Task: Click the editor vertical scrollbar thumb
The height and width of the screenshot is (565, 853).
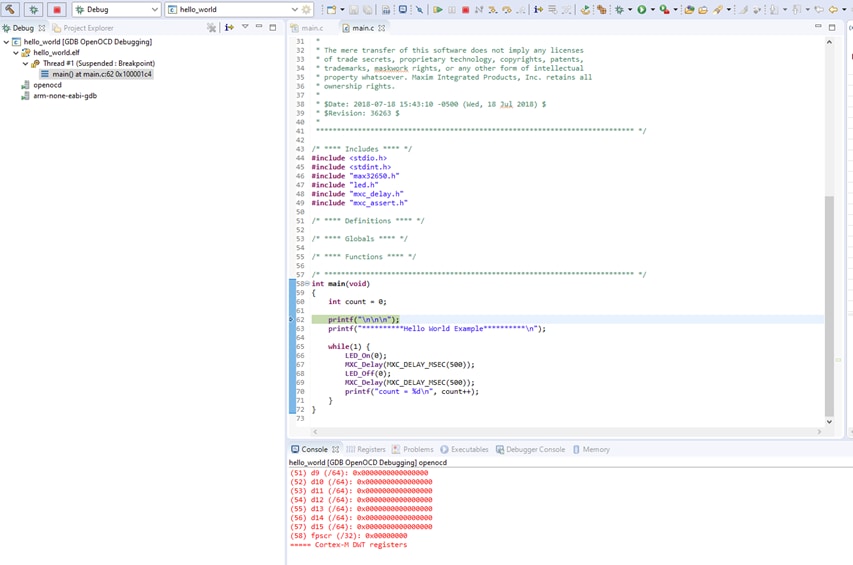Action: point(829,305)
